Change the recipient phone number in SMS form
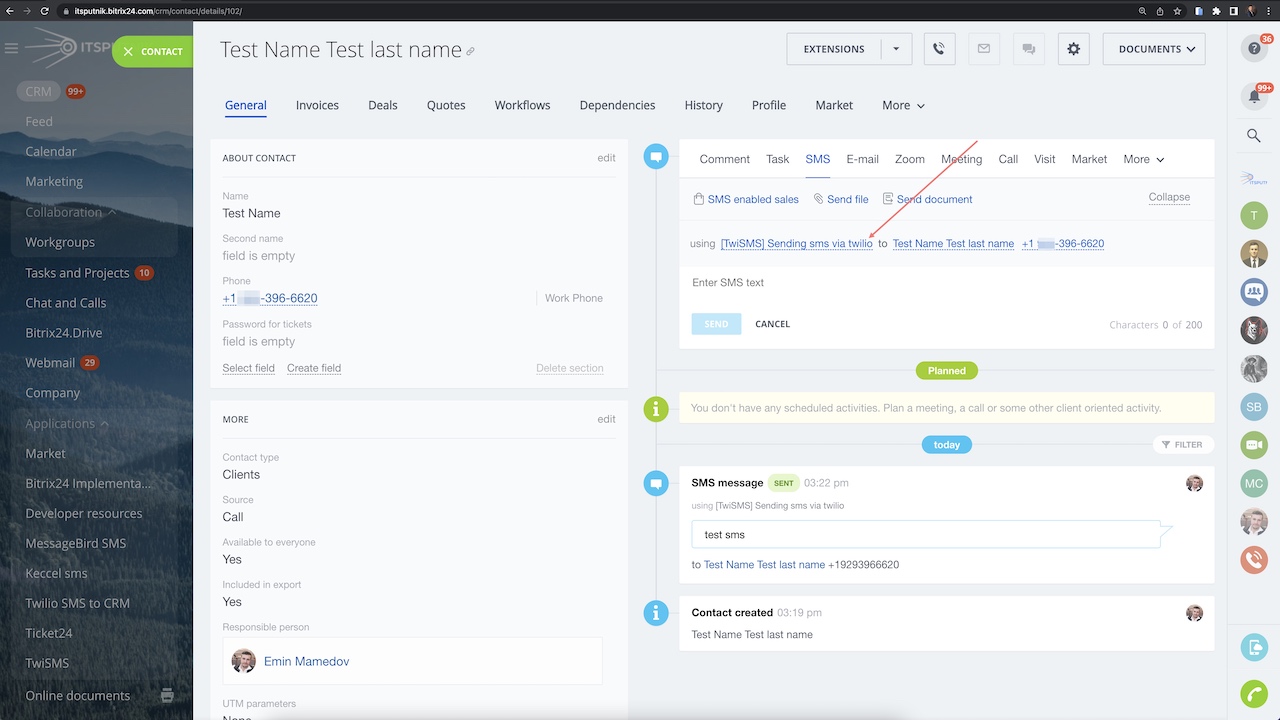Image resolution: width=1280 pixels, height=720 pixels. coord(1063,244)
